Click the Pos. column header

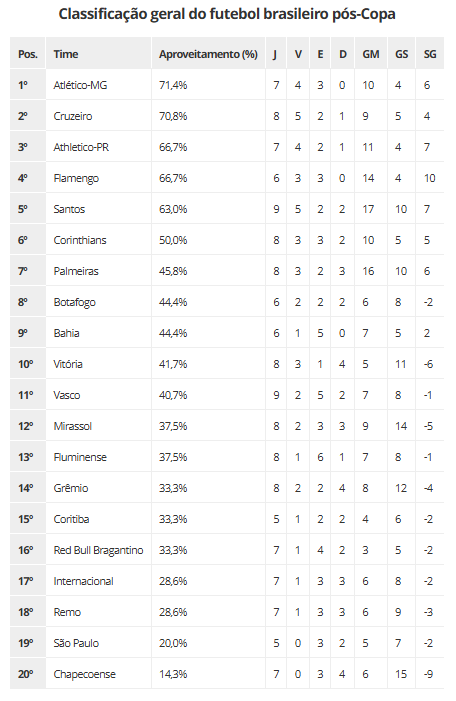click(28, 54)
